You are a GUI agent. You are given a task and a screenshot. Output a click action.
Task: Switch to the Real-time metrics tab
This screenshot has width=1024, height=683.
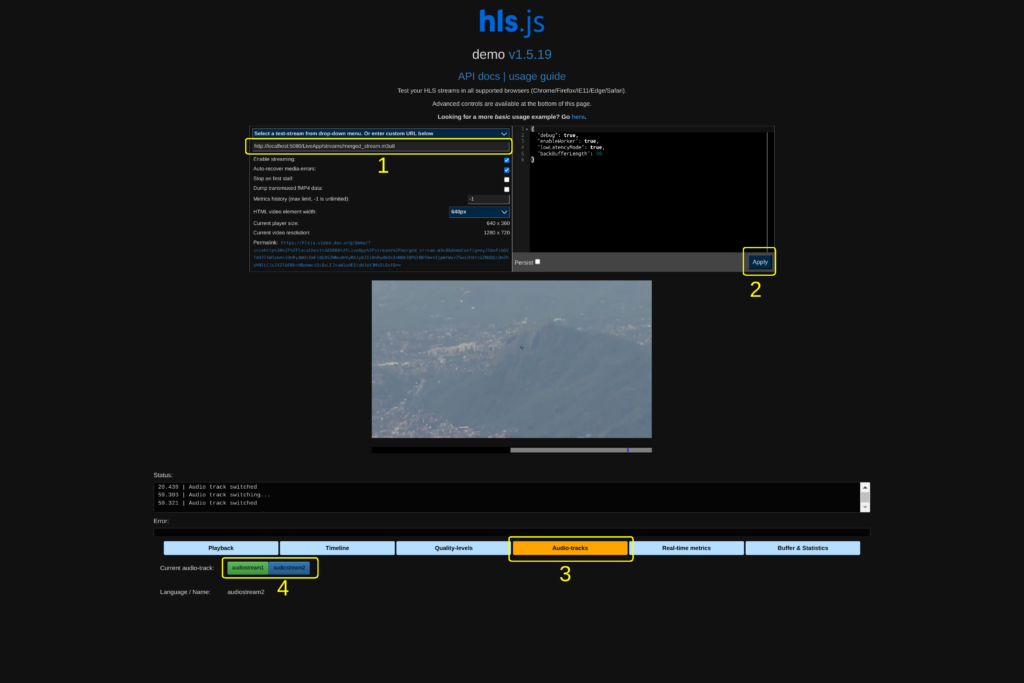[686, 548]
